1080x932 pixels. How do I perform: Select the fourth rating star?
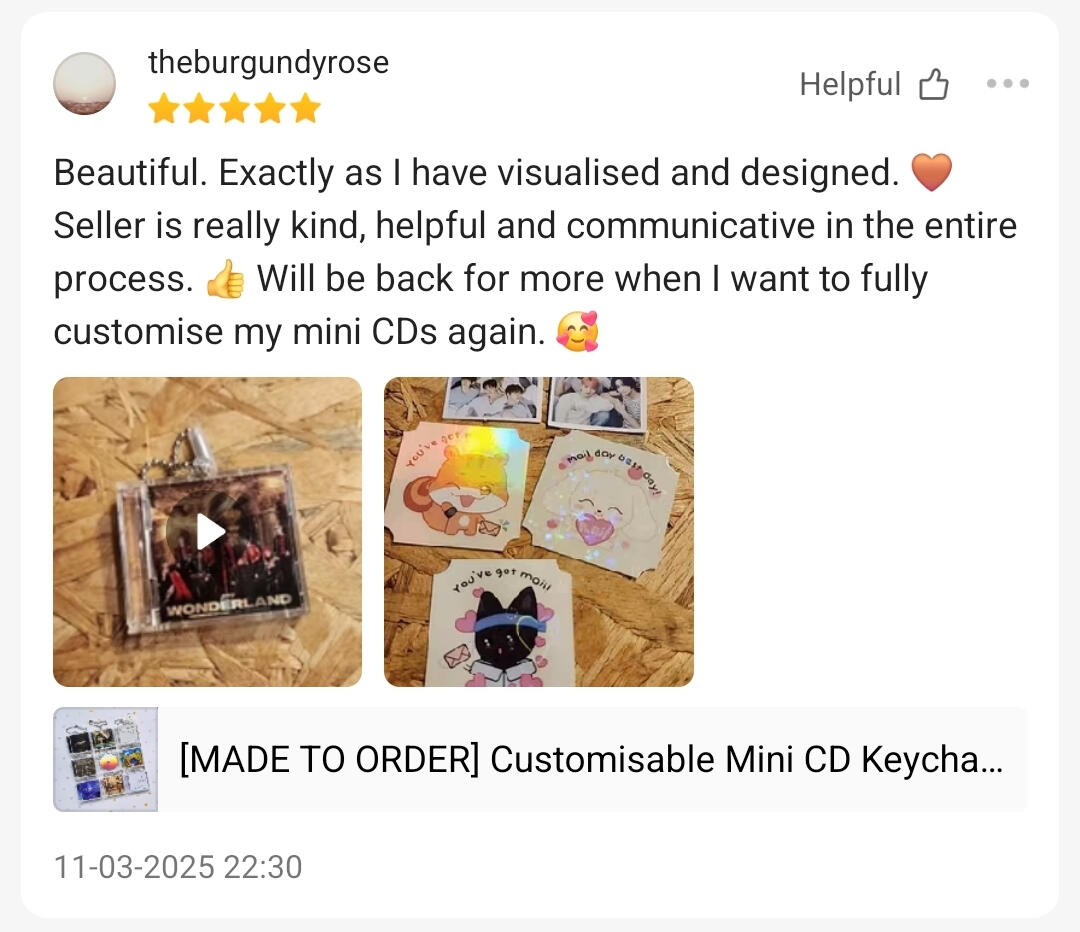(x=271, y=109)
